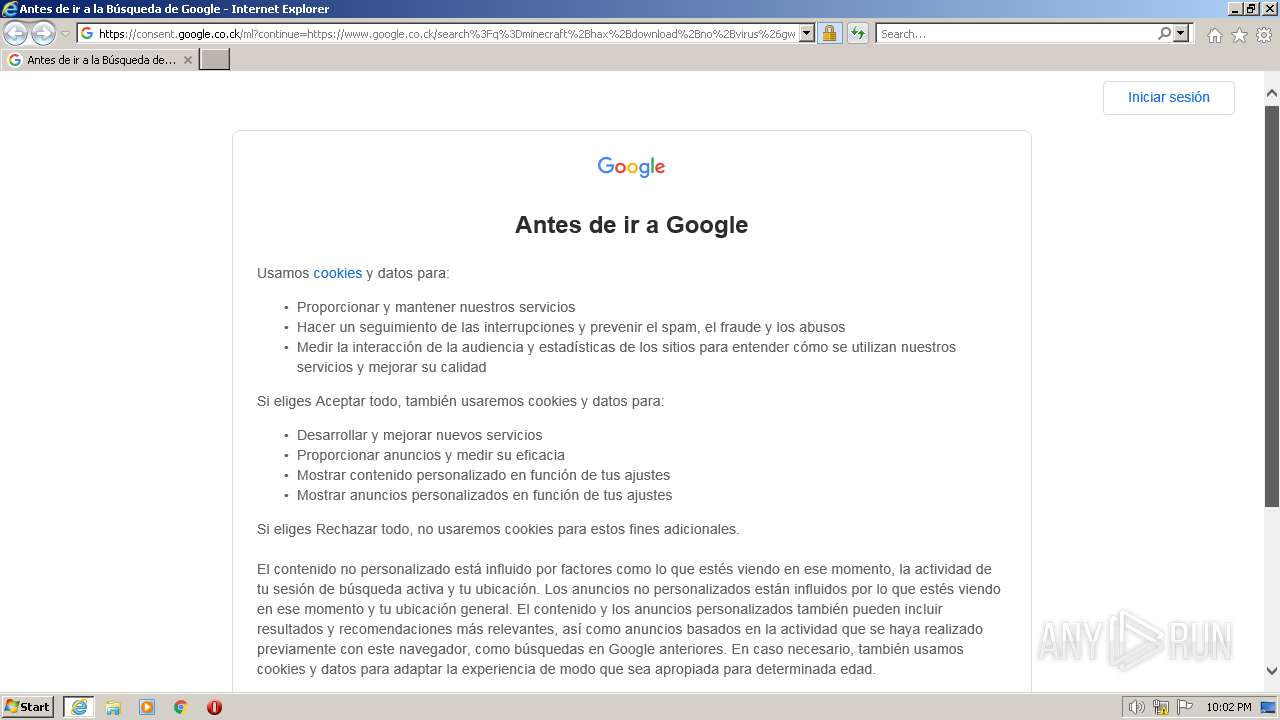Screen dimensions: 1280x720
Task: Open a new tab button
Action: [x=215, y=60]
